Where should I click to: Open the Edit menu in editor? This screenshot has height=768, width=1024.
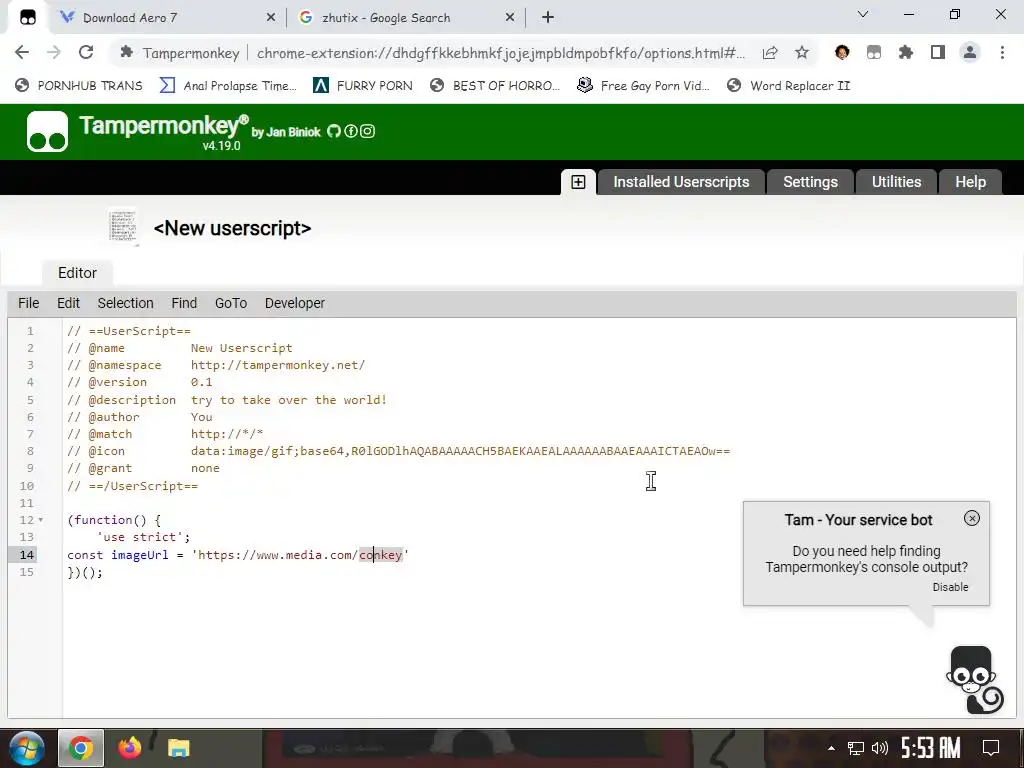click(x=69, y=303)
